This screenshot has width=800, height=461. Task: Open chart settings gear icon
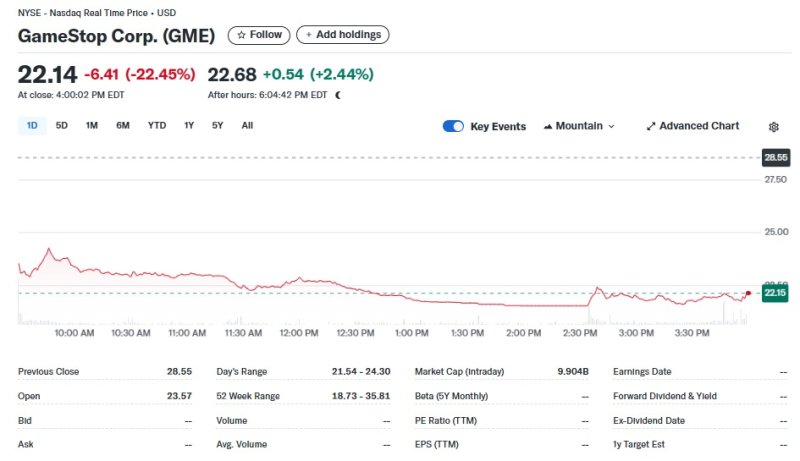(773, 127)
